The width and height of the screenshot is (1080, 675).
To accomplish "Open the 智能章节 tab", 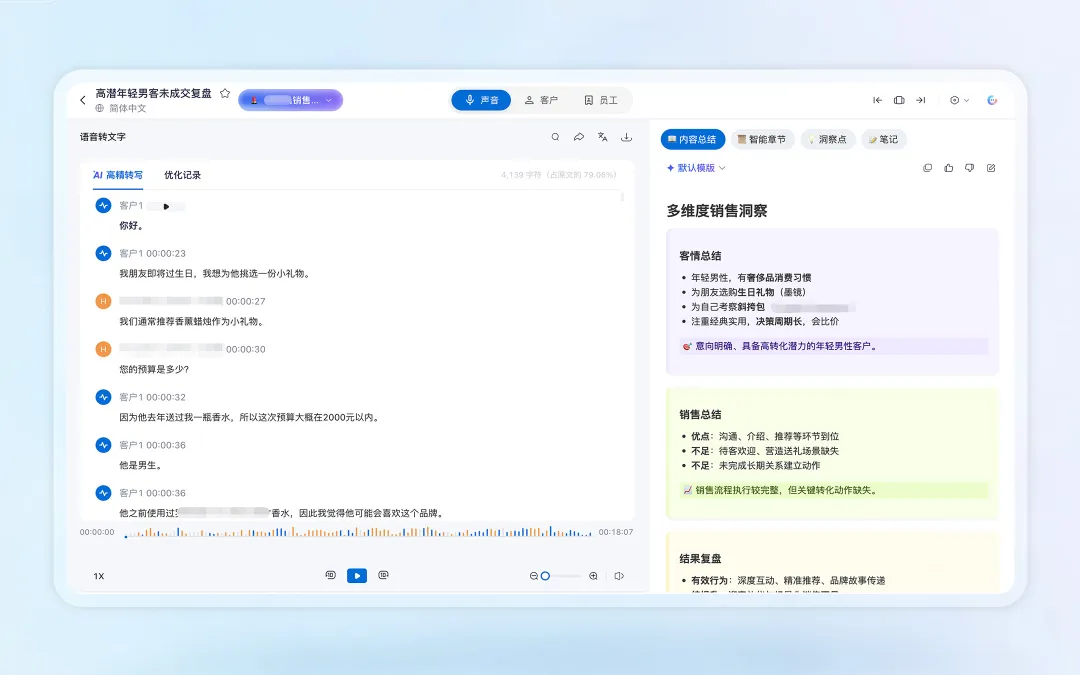I will (x=762, y=139).
